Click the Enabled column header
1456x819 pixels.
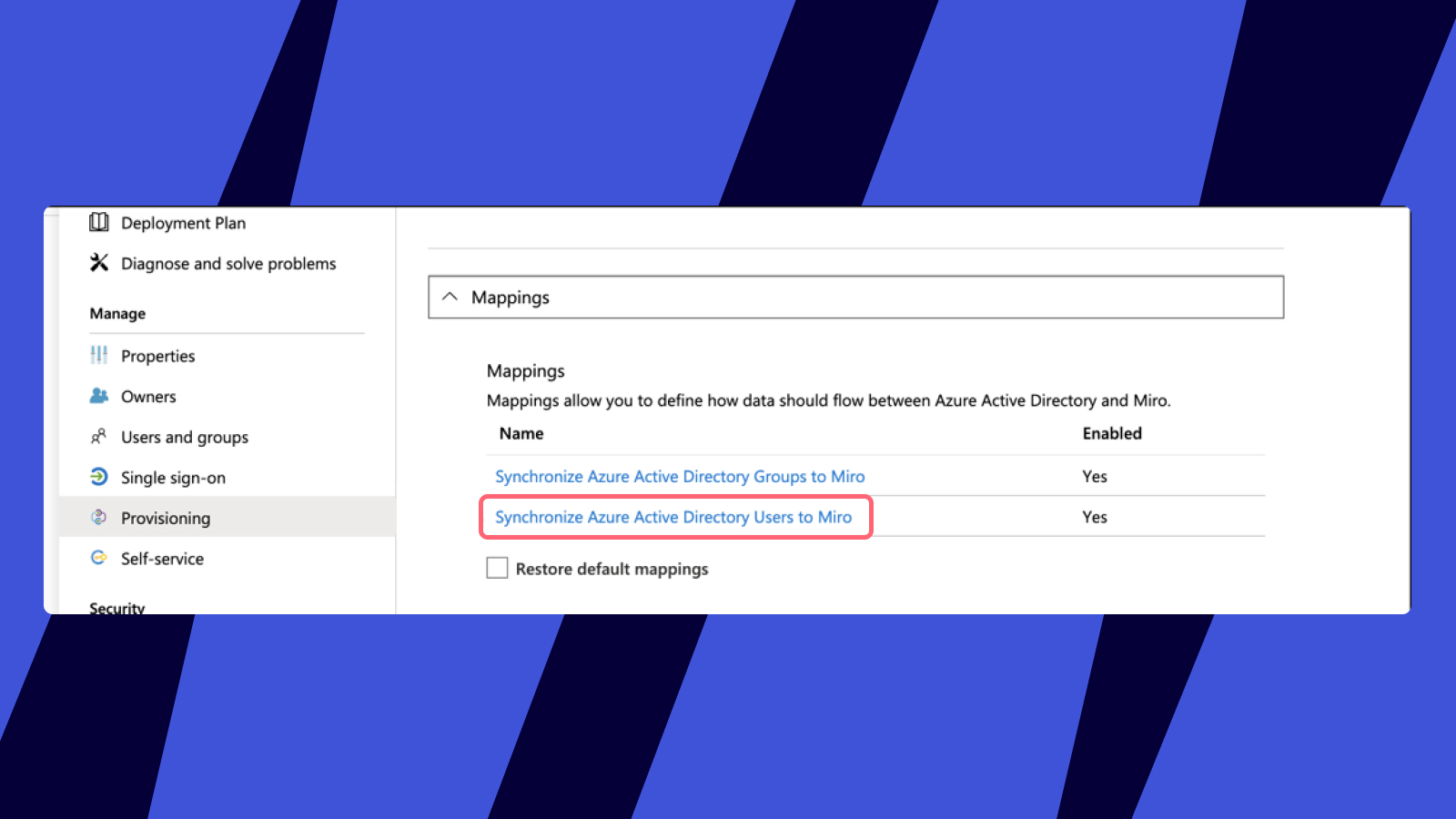coord(1111,434)
